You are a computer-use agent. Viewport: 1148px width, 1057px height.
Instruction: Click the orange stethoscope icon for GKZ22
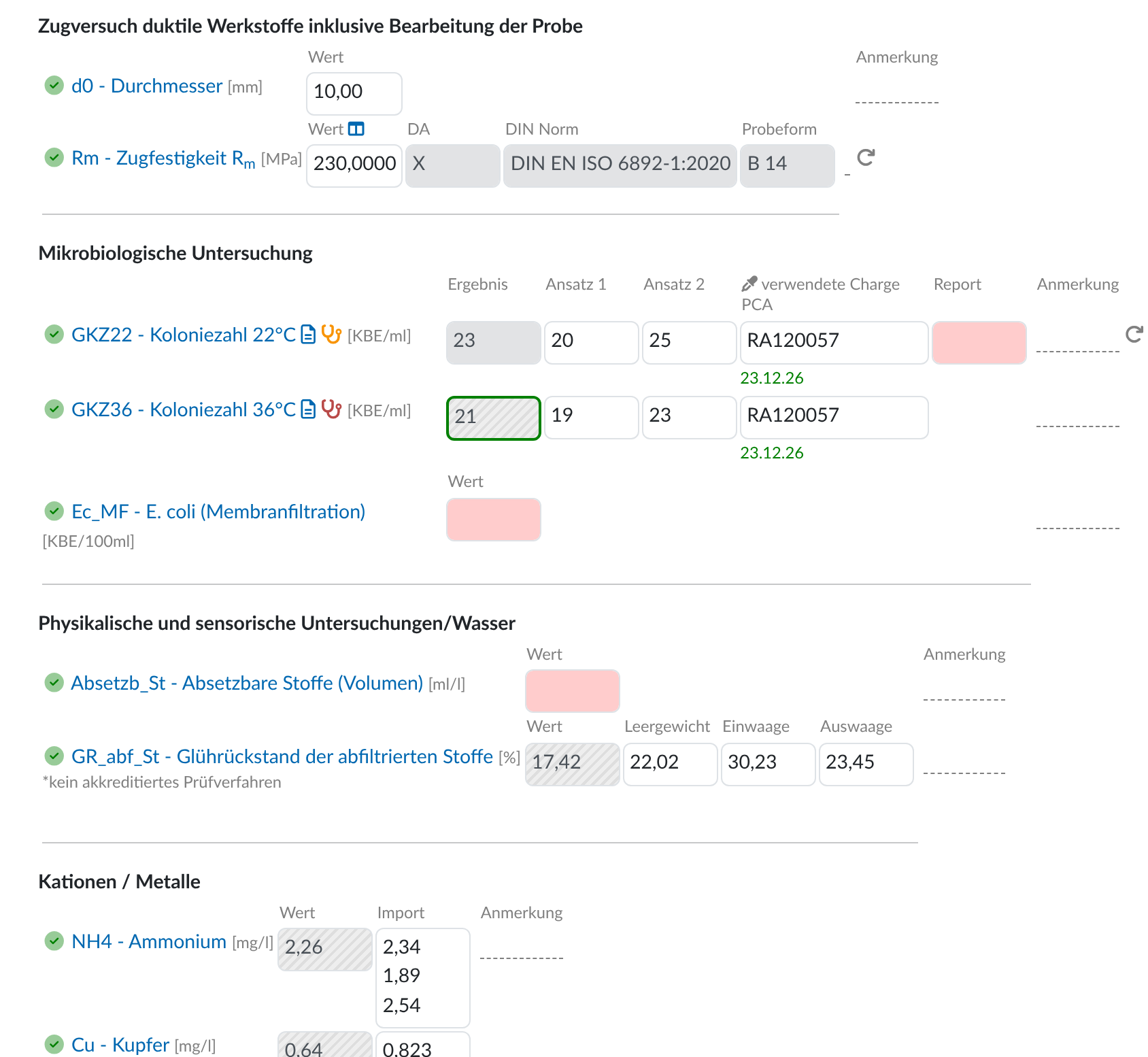(331, 334)
